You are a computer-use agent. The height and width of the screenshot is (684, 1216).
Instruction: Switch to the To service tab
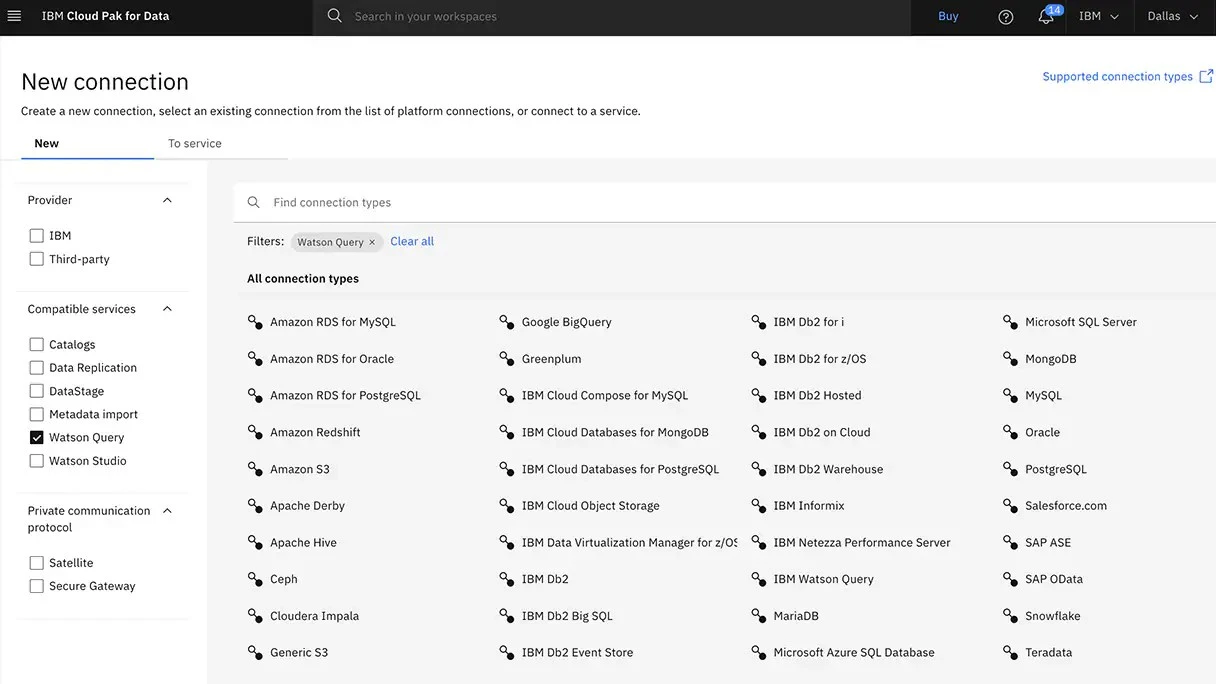coord(195,143)
